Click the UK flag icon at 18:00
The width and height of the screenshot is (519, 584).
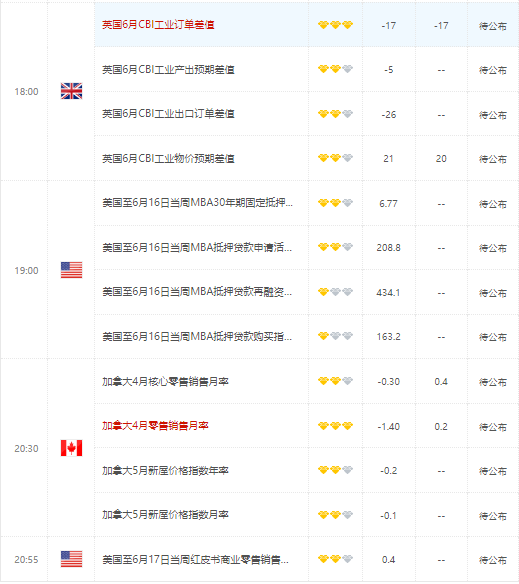[71, 91]
